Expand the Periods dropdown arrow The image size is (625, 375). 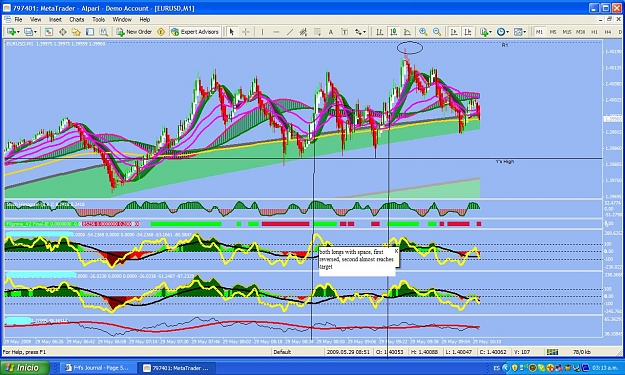click(x=507, y=32)
